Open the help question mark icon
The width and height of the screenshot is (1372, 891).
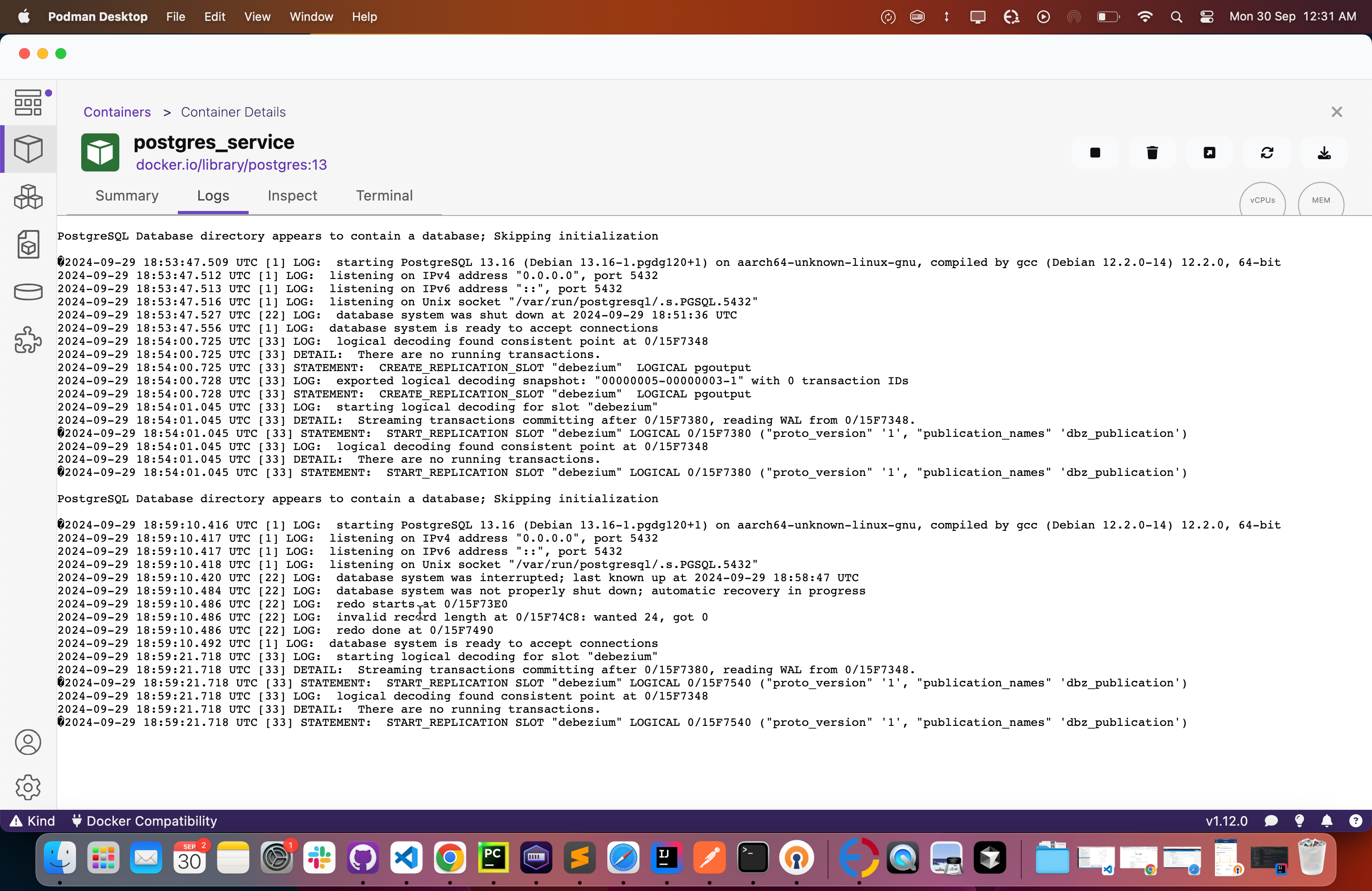pos(1355,821)
